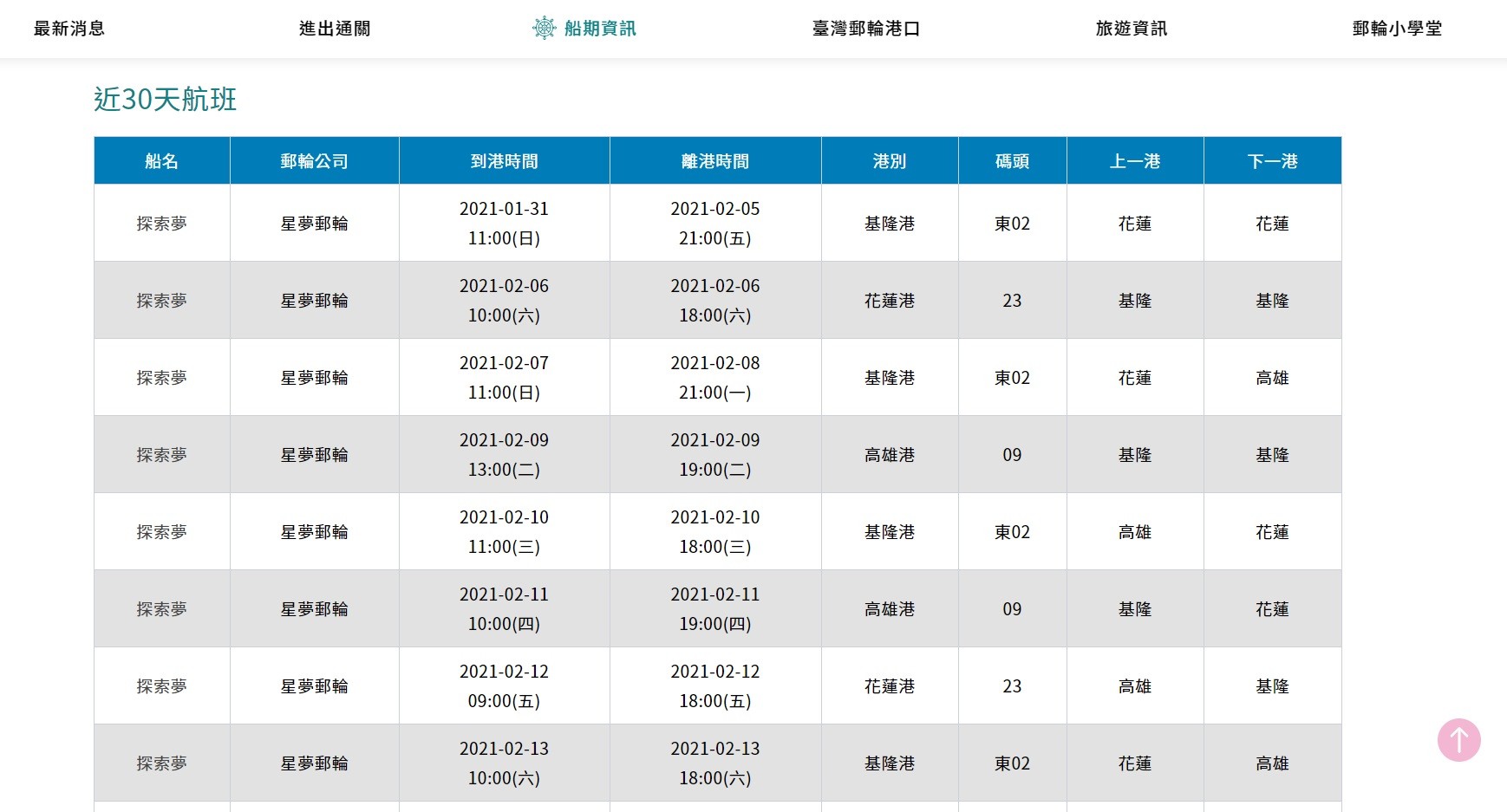Click the 離港時間 column header
The height and width of the screenshot is (812, 1507).
[x=715, y=160]
